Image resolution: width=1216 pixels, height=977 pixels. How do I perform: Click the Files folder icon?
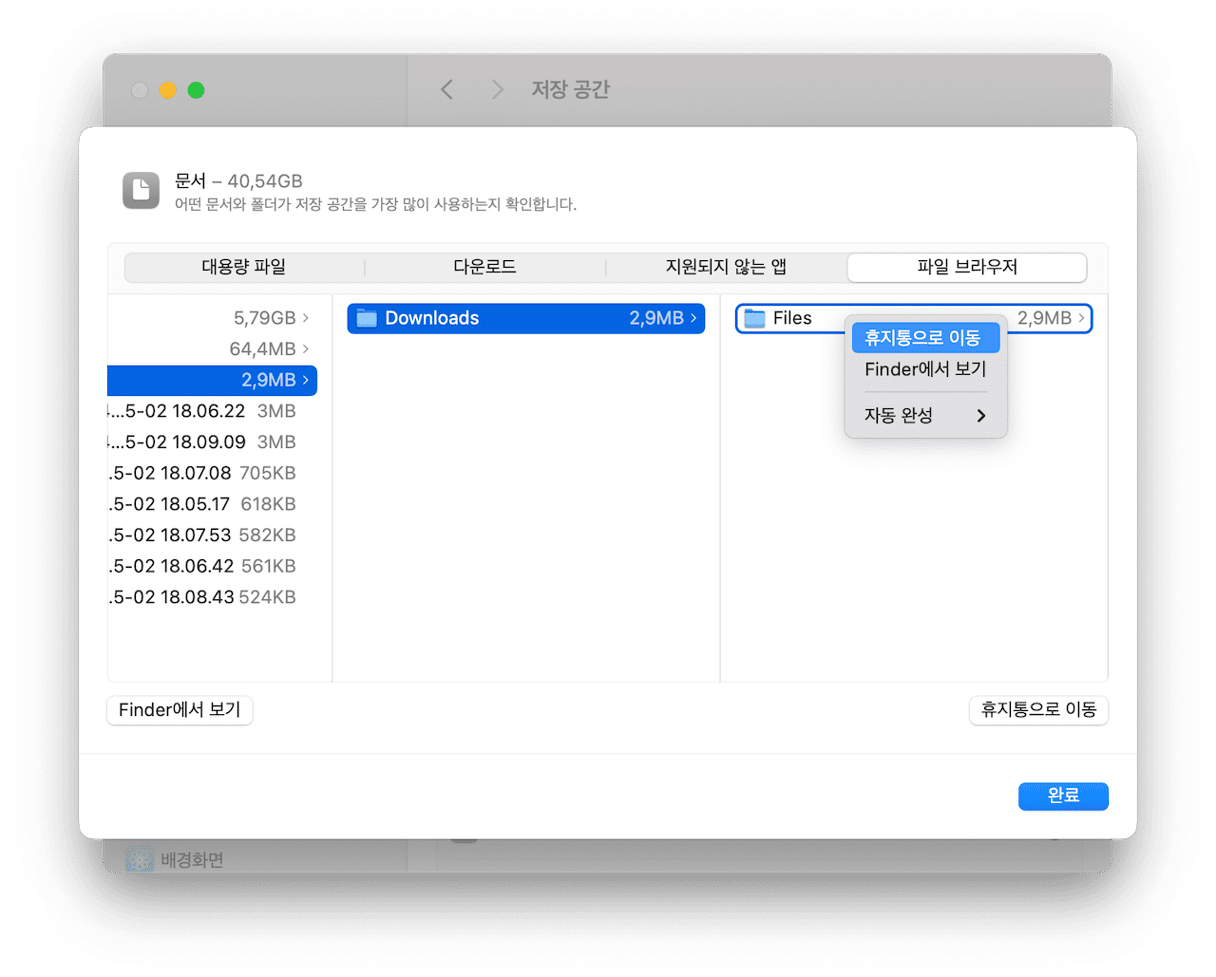[x=755, y=318]
